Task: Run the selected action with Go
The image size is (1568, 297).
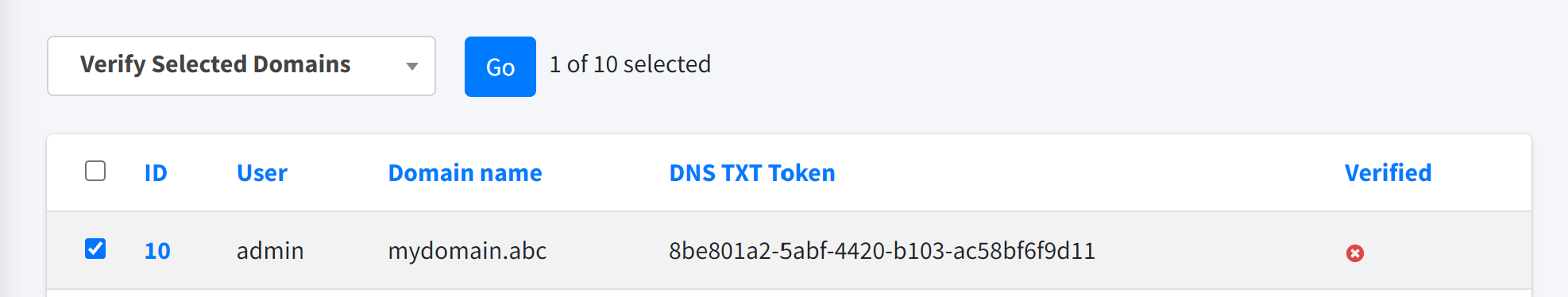Action: 500,67
